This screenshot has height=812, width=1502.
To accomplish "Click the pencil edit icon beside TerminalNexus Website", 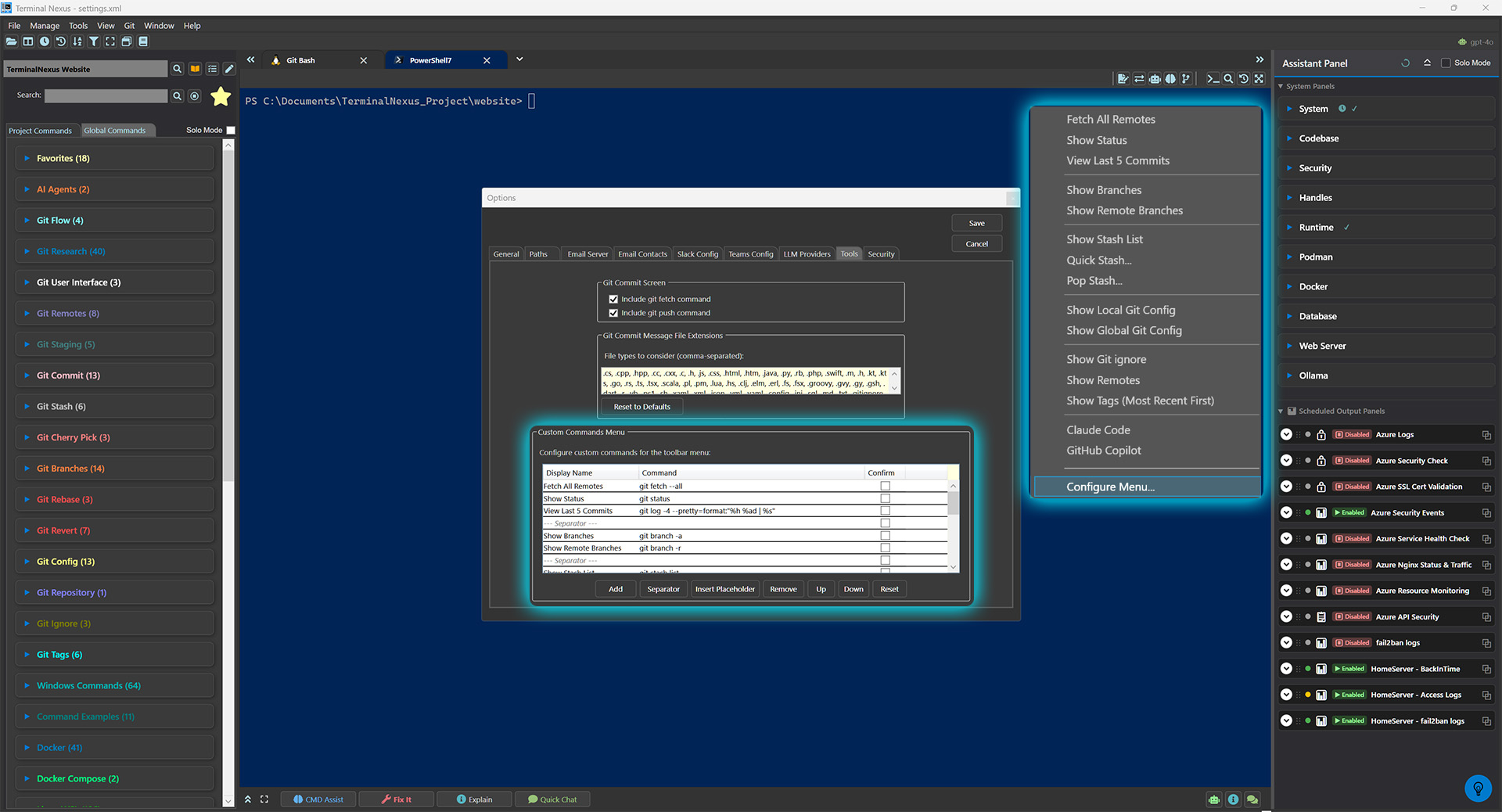I will click(x=229, y=69).
